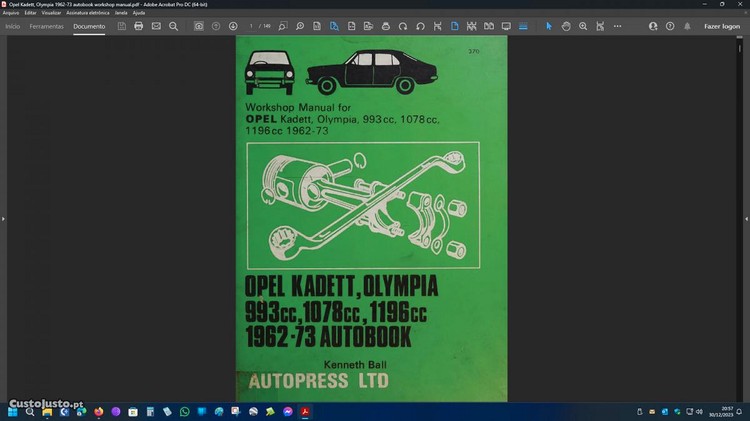The width and height of the screenshot is (750, 421).
Task: Switch to the Início tab
Action: pyautogui.click(x=13, y=26)
